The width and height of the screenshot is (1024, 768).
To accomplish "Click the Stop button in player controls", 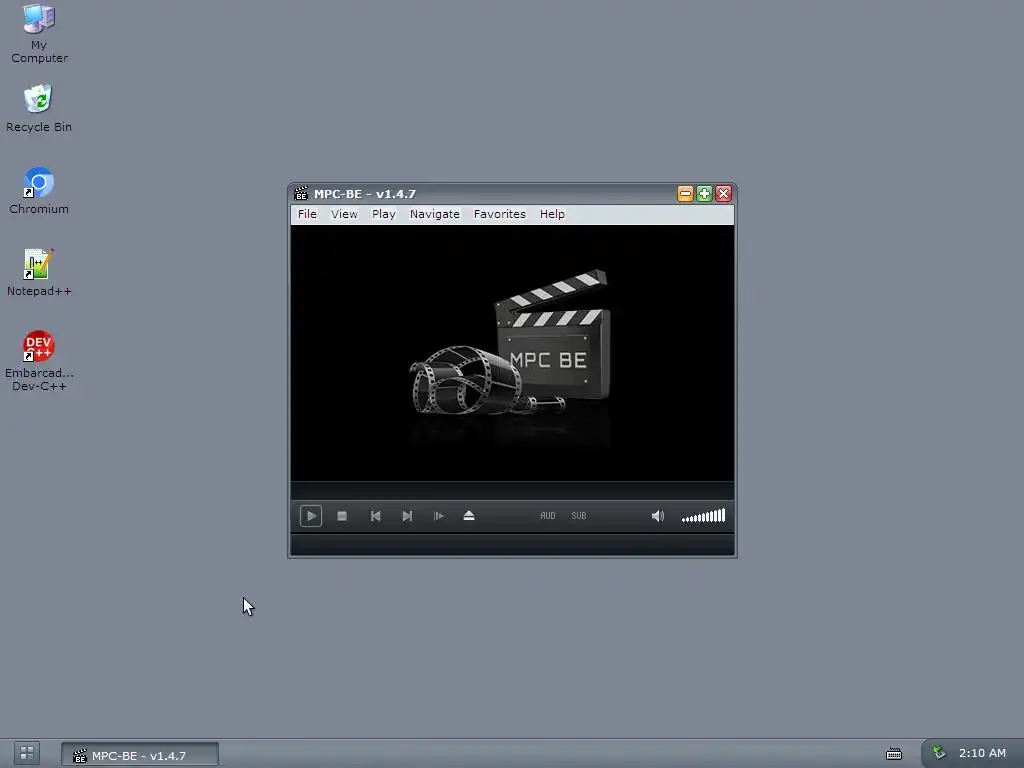I will [x=342, y=516].
